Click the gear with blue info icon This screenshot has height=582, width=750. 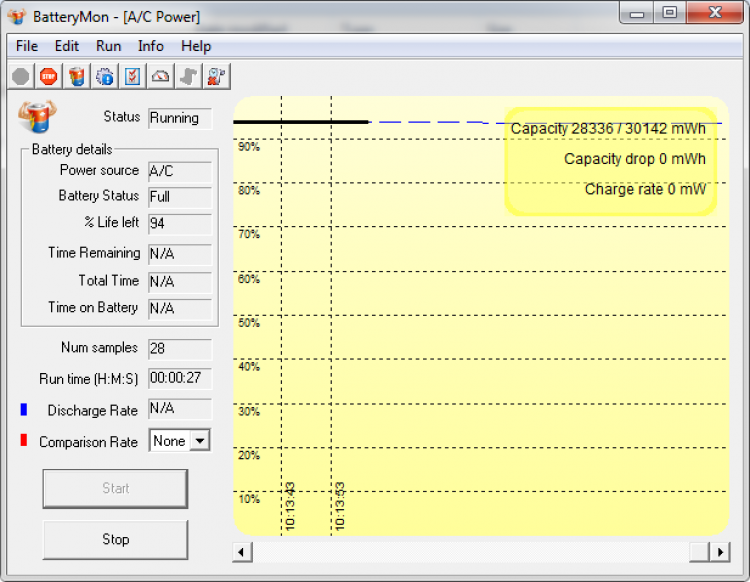[x=105, y=77]
